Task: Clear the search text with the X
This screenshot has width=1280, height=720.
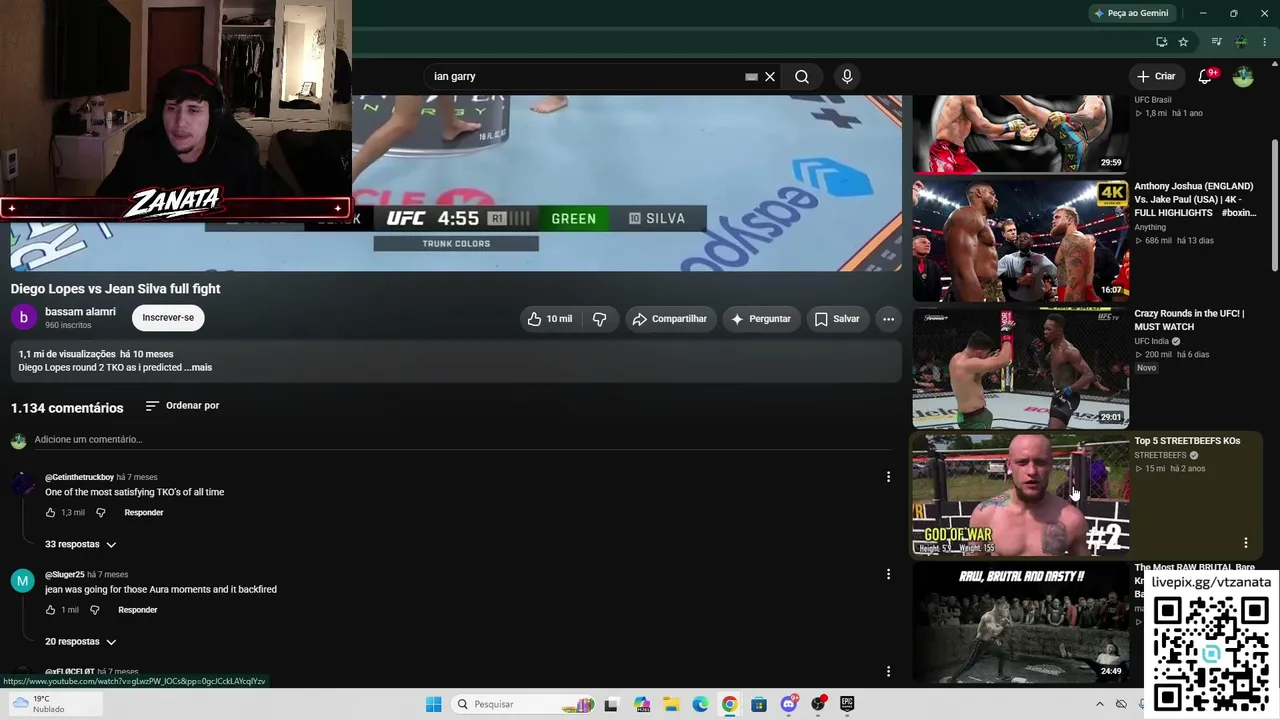Action: (x=770, y=77)
